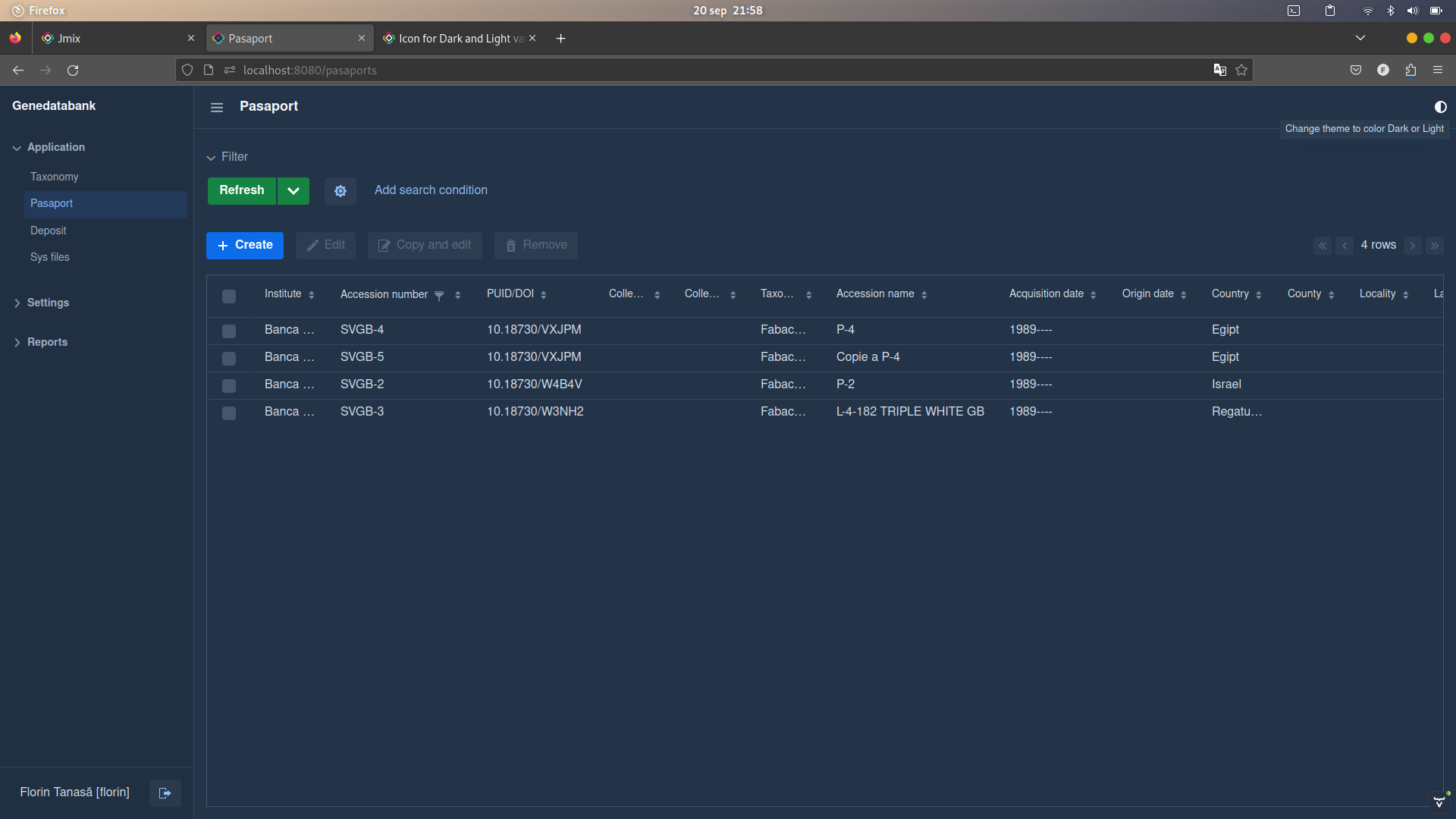Go to previous page of rows
This screenshot has height=819, width=1456.
pyautogui.click(x=1345, y=246)
